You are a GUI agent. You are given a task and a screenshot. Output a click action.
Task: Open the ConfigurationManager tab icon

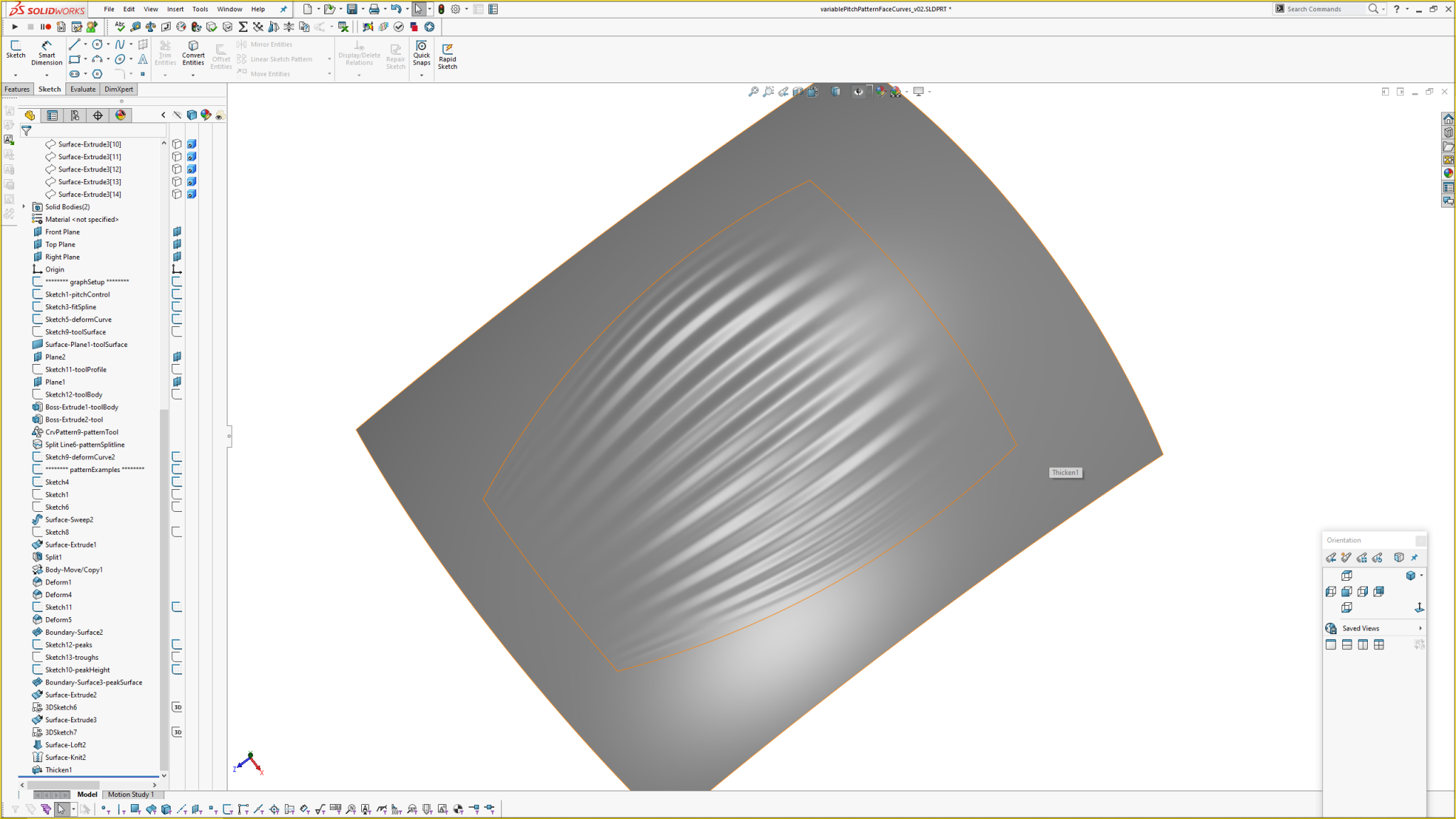(75, 115)
